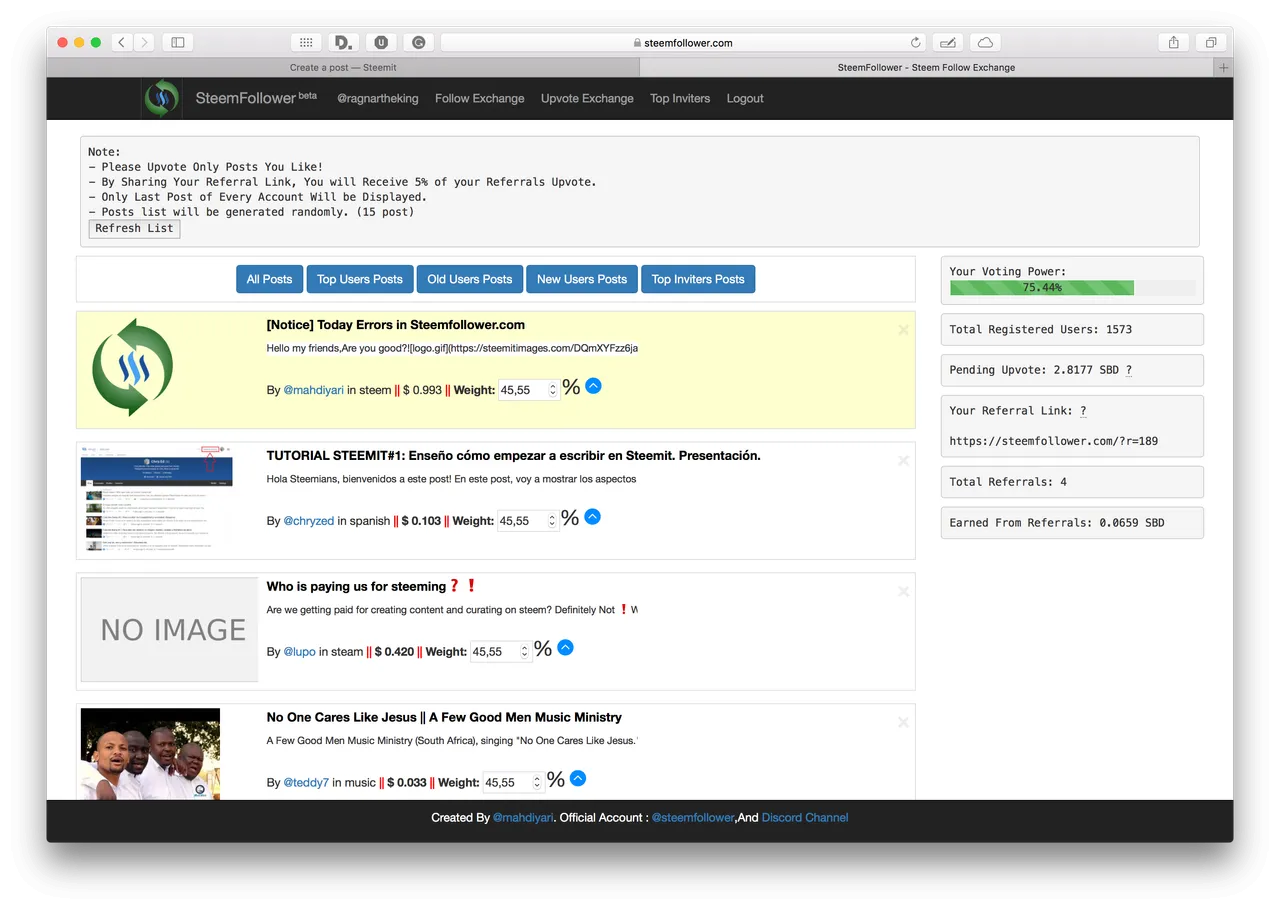Filter by All Posts

click(269, 279)
